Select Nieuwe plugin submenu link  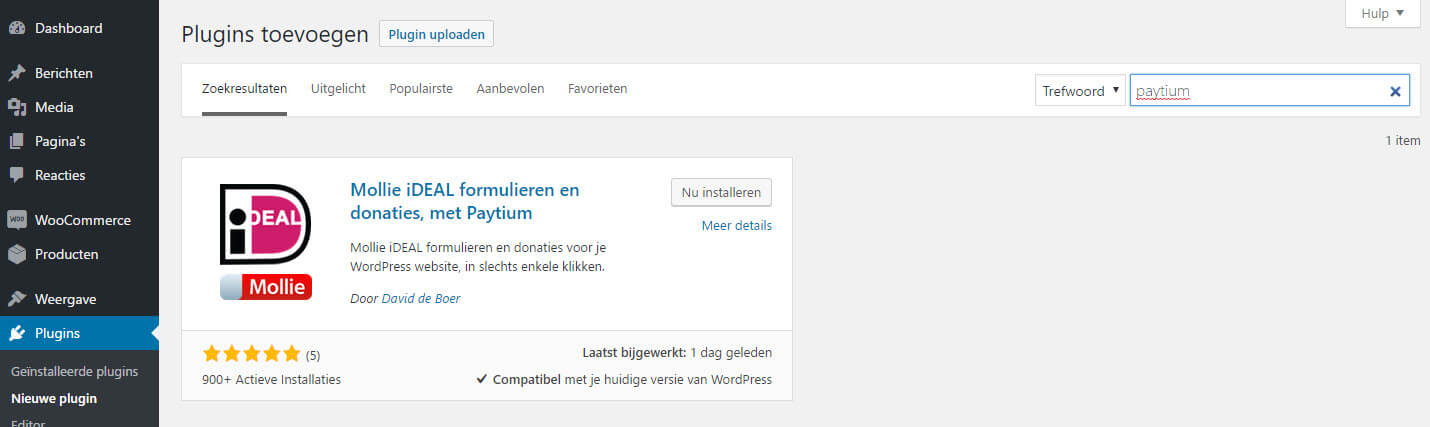(x=54, y=398)
